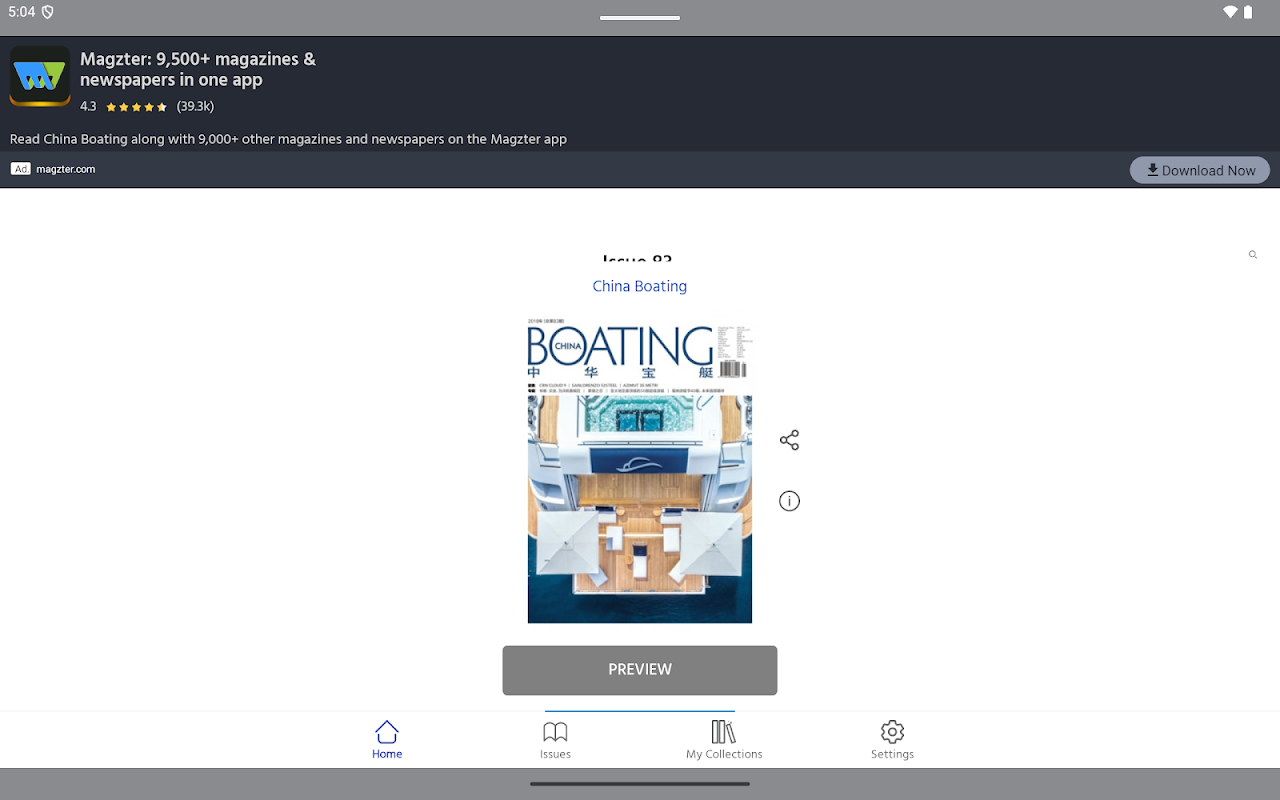Open the Settings tab
This screenshot has height=800, width=1280.
(892, 740)
